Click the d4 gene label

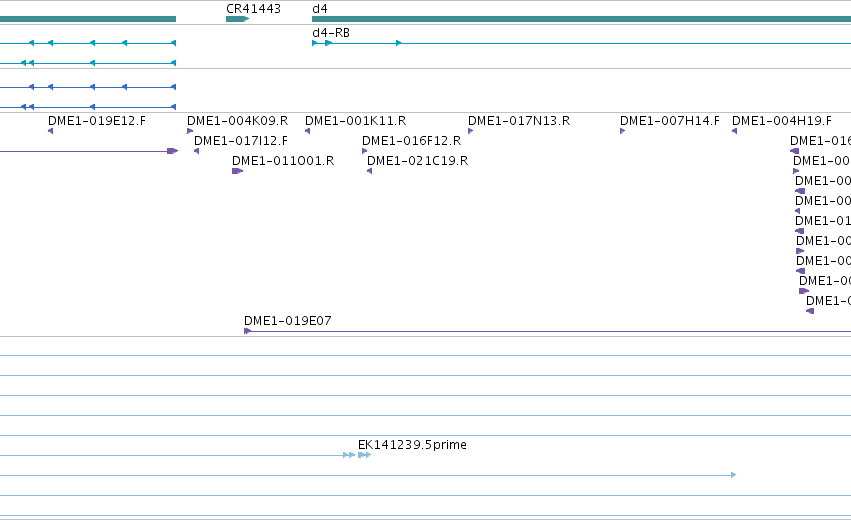pyautogui.click(x=320, y=9)
